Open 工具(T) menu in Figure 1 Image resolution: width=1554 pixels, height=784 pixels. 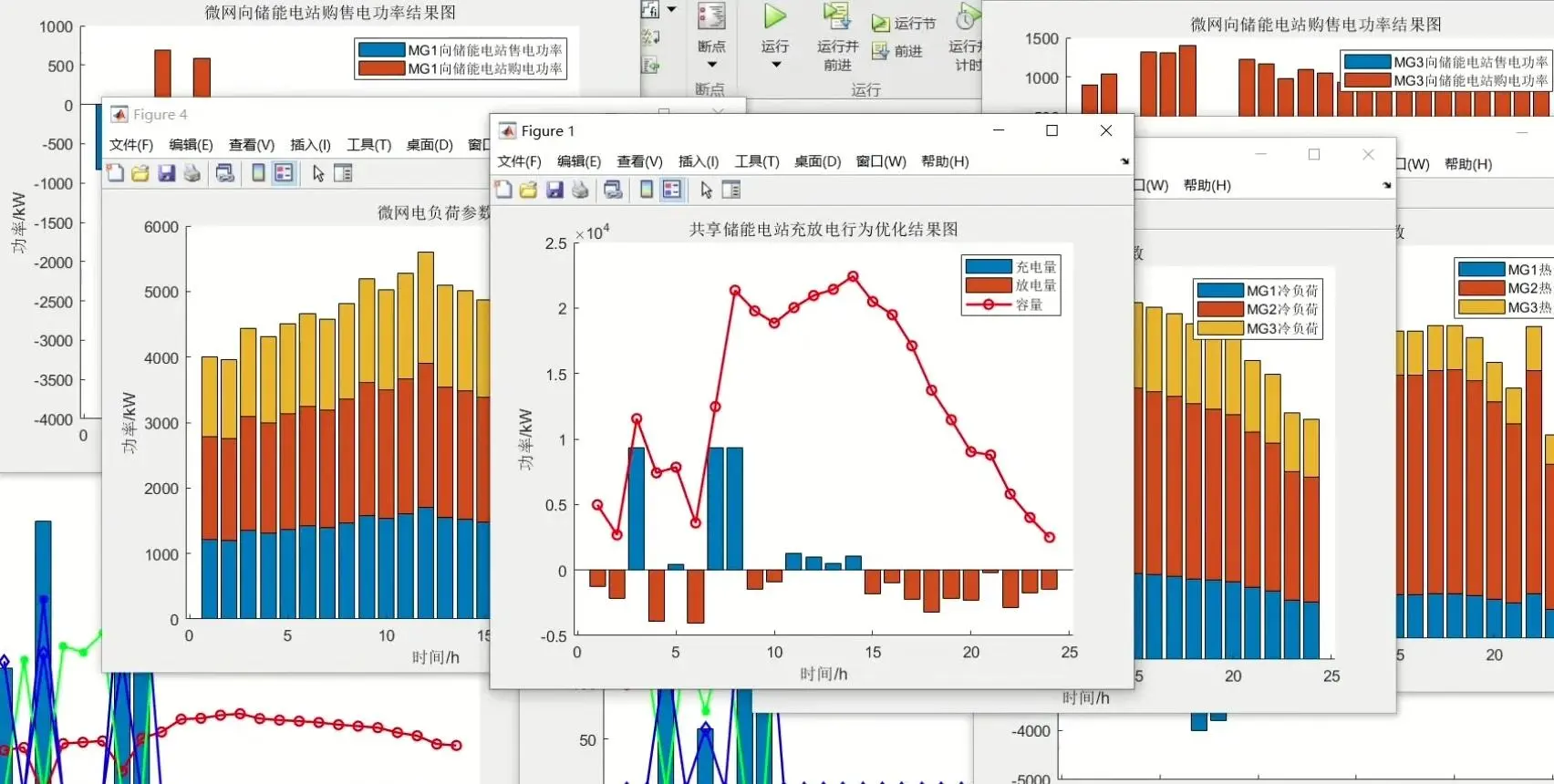(x=757, y=161)
